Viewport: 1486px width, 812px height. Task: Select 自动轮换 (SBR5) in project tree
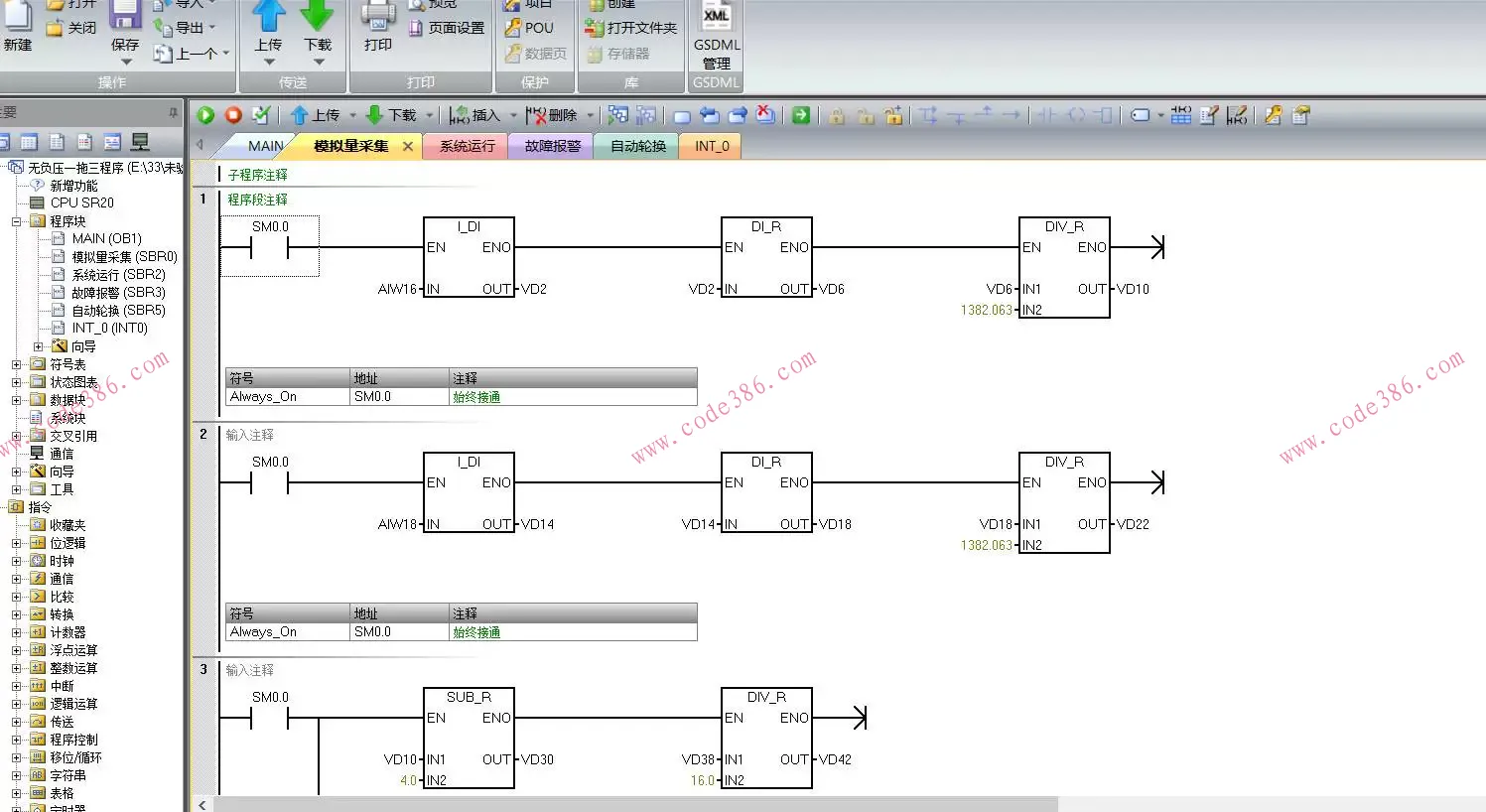click(118, 311)
